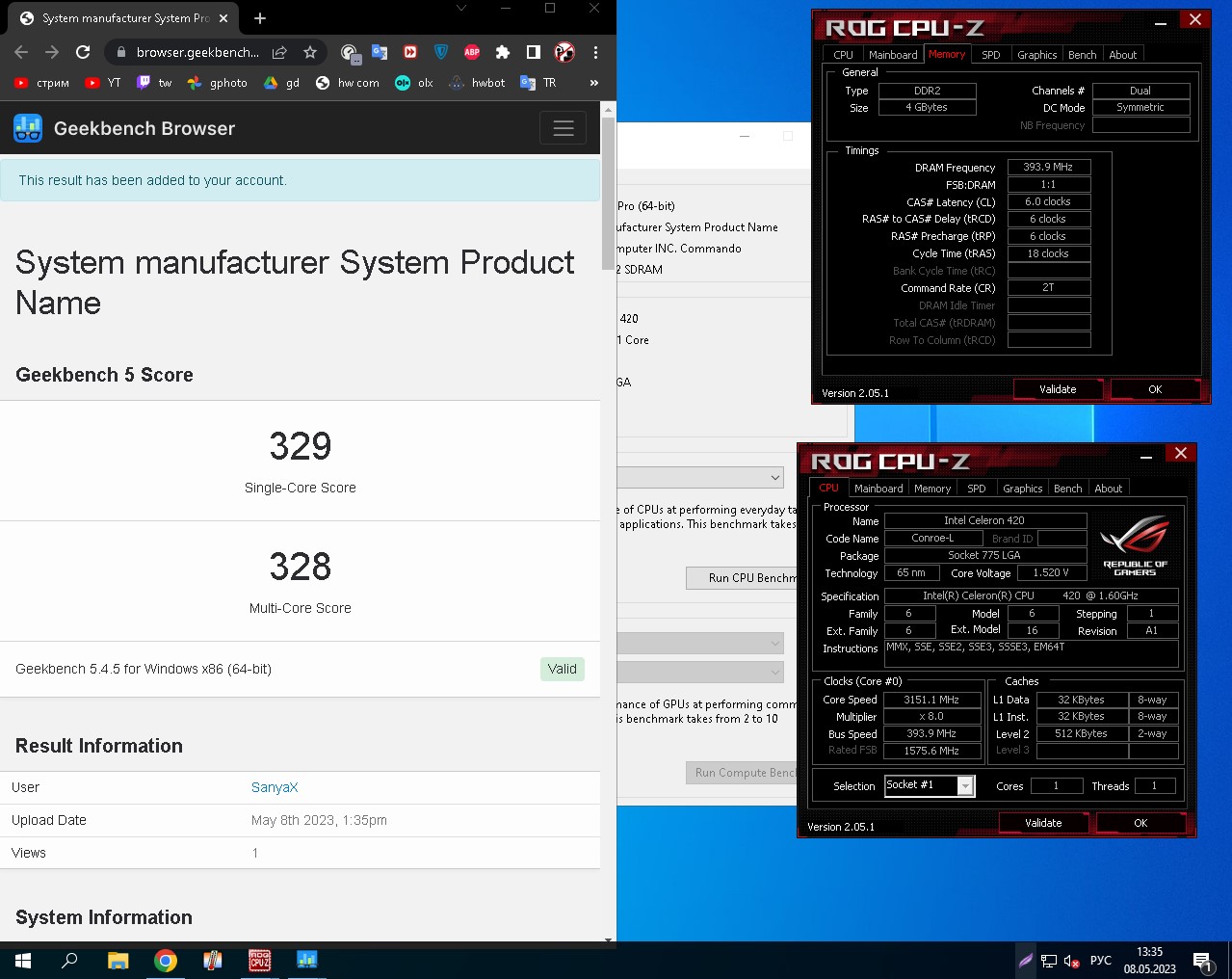The image size is (1232, 979).
Task: Click the red fast-forward extension icon
Action: [x=410, y=52]
